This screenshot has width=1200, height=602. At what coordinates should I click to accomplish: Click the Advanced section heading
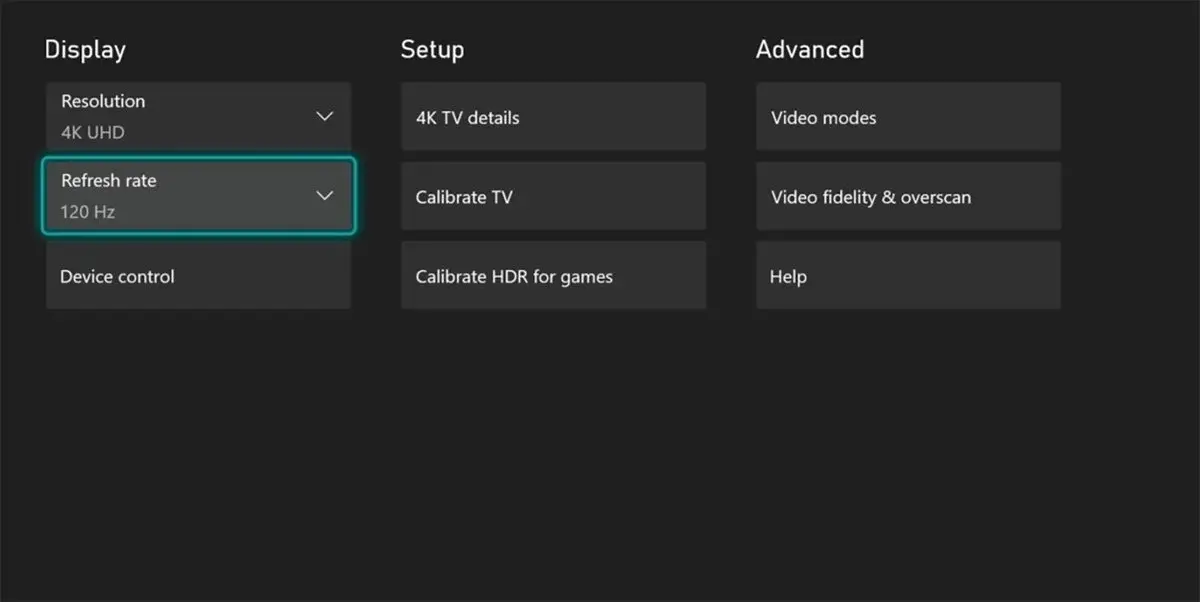tap(810, 49)
